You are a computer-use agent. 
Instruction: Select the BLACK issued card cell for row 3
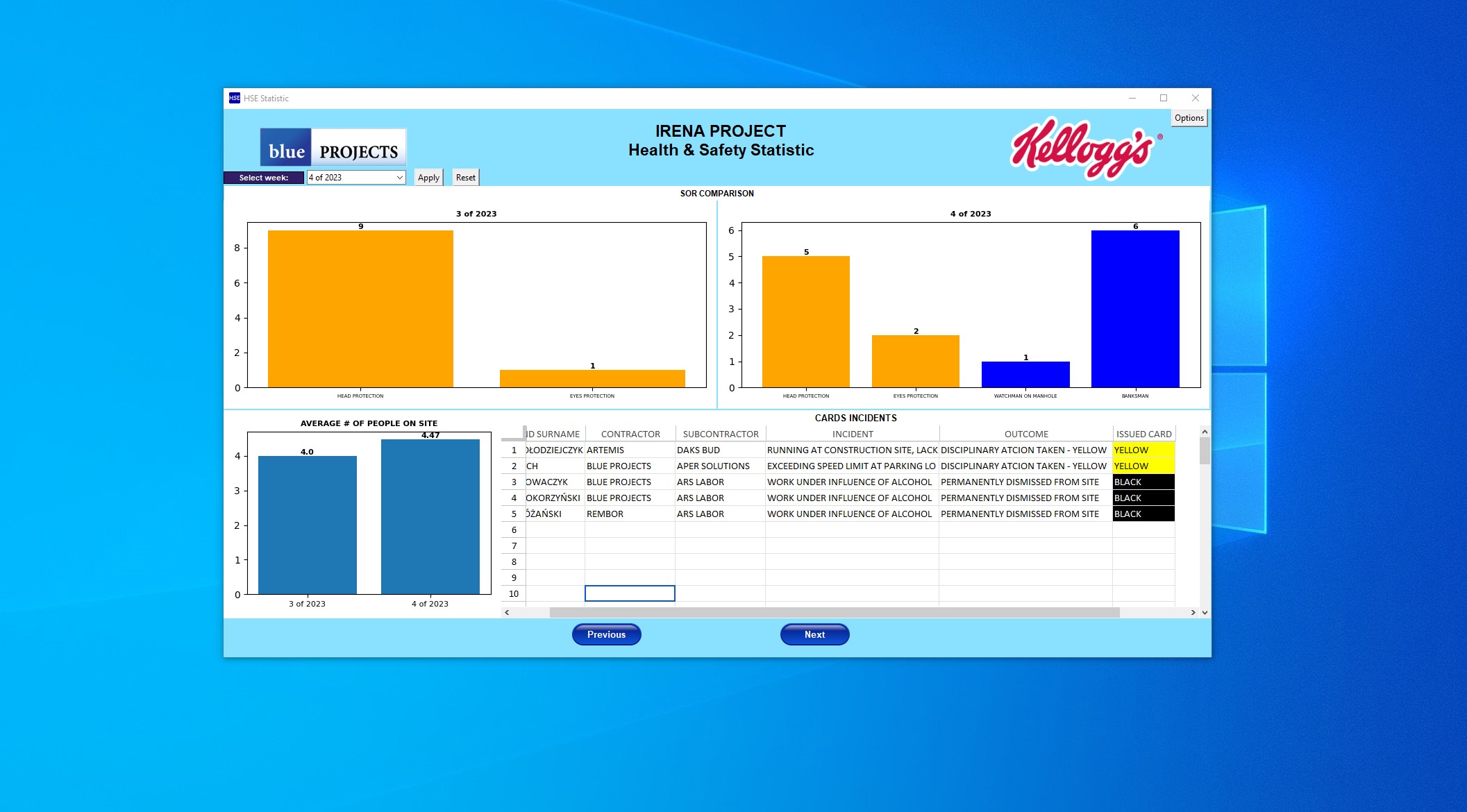(x=1142, y=482)
